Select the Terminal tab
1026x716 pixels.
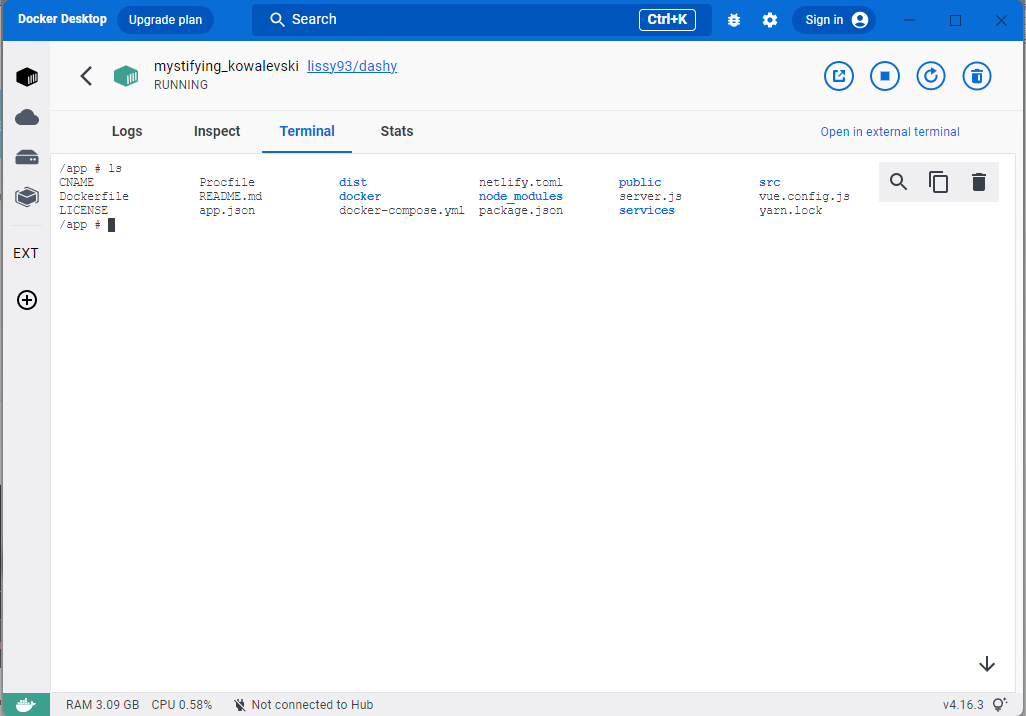click(x=307, y=131)
